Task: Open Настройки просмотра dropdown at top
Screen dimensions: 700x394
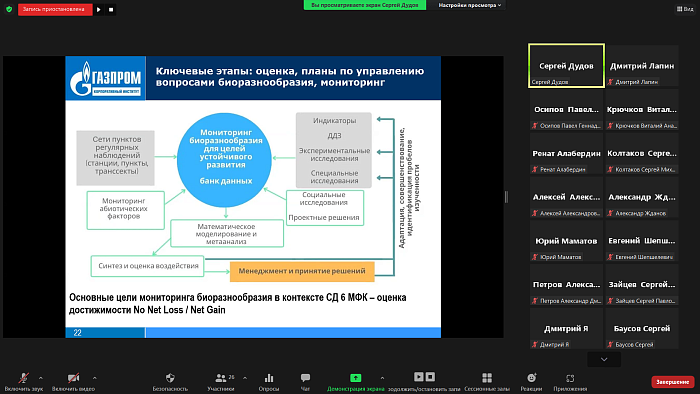Action: click(x=469, y=5)
